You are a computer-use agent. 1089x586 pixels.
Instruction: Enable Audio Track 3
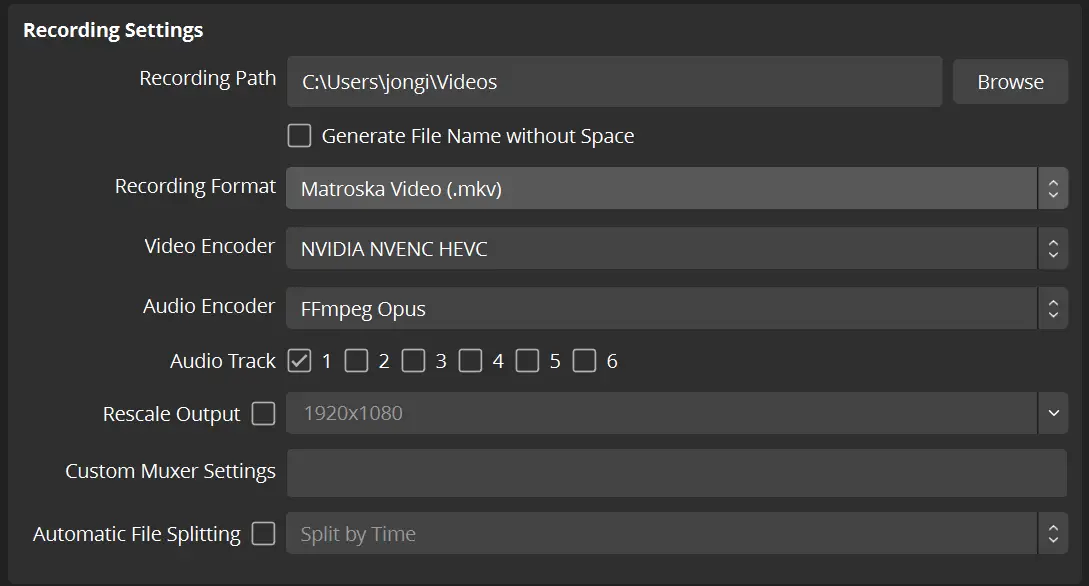(x=413, y=361)
